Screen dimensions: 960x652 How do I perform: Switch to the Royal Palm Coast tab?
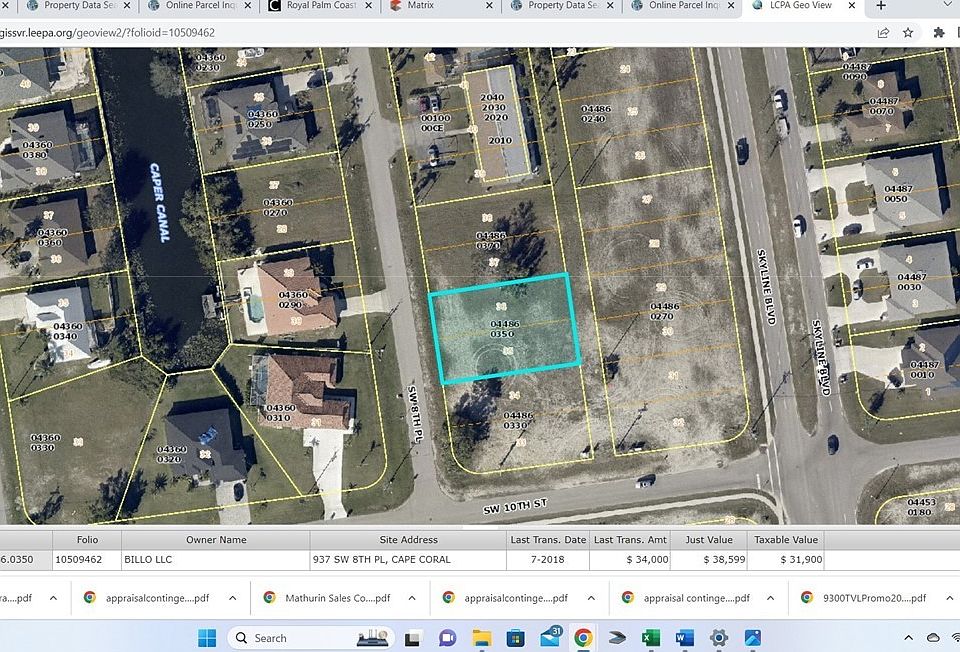tap(318, 6)
